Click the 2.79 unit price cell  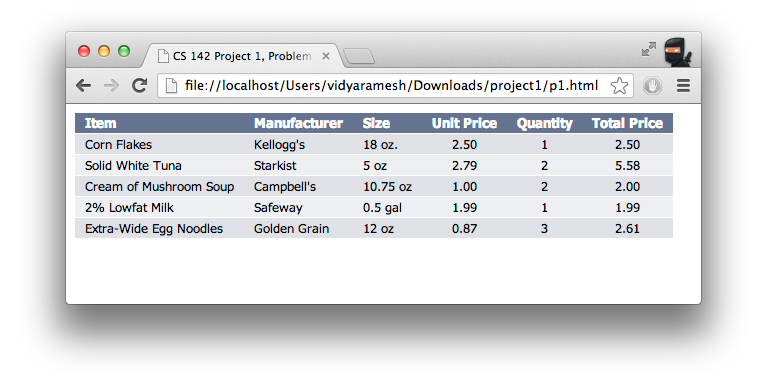(464, 166)
